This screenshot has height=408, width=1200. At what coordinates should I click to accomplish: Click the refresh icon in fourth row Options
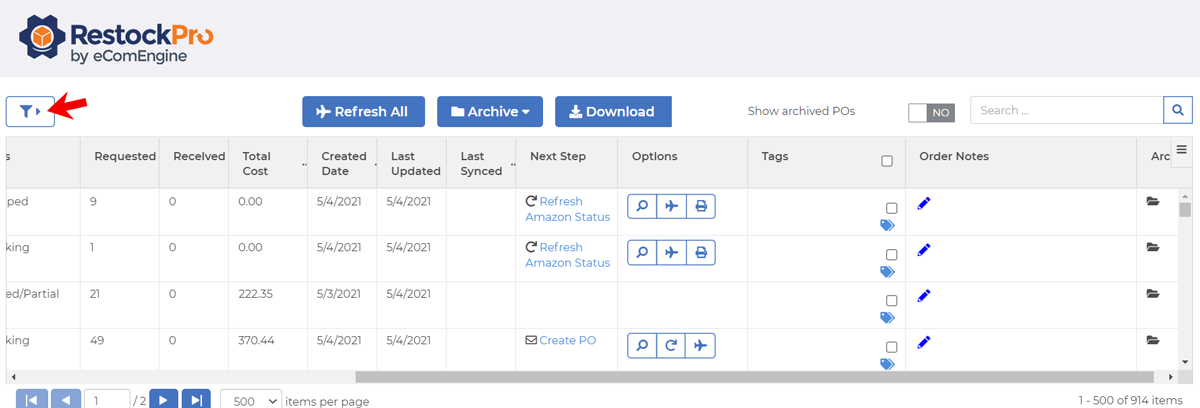pos(671,345)
